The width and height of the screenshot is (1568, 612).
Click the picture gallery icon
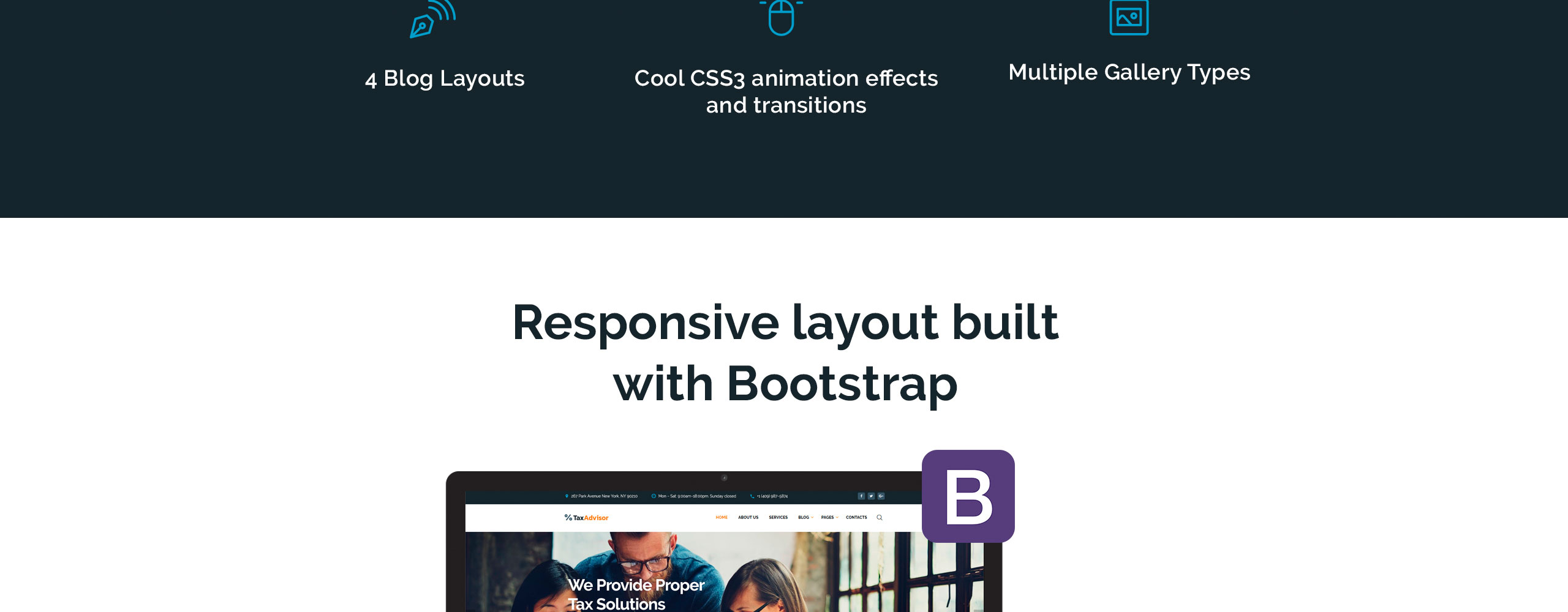1129,17
